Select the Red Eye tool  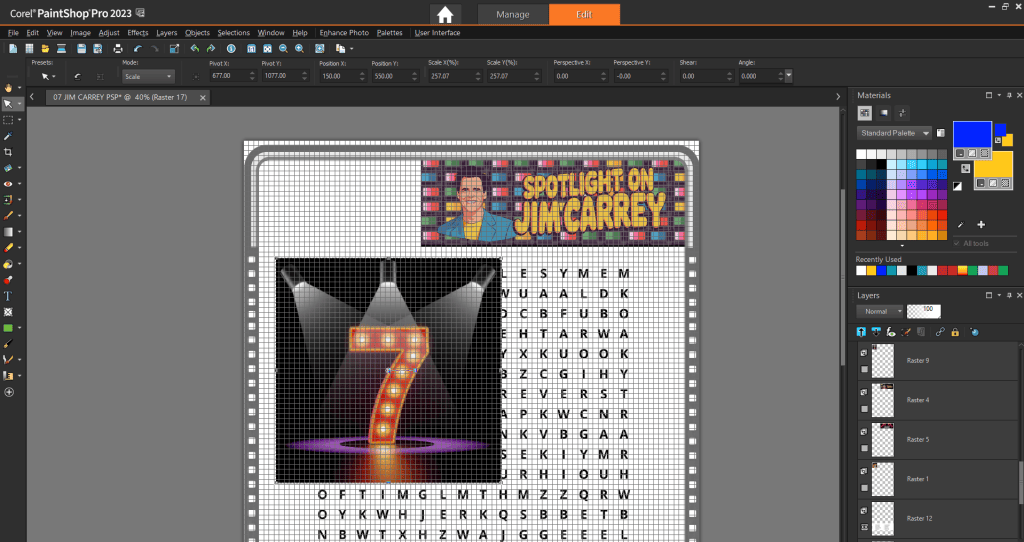pos(8,184)
